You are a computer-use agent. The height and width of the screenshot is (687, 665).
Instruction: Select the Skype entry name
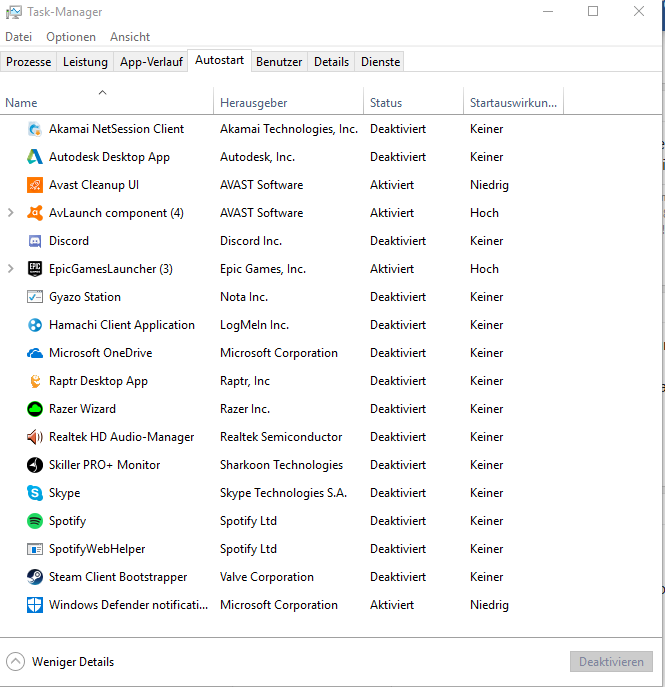(64, 493)
